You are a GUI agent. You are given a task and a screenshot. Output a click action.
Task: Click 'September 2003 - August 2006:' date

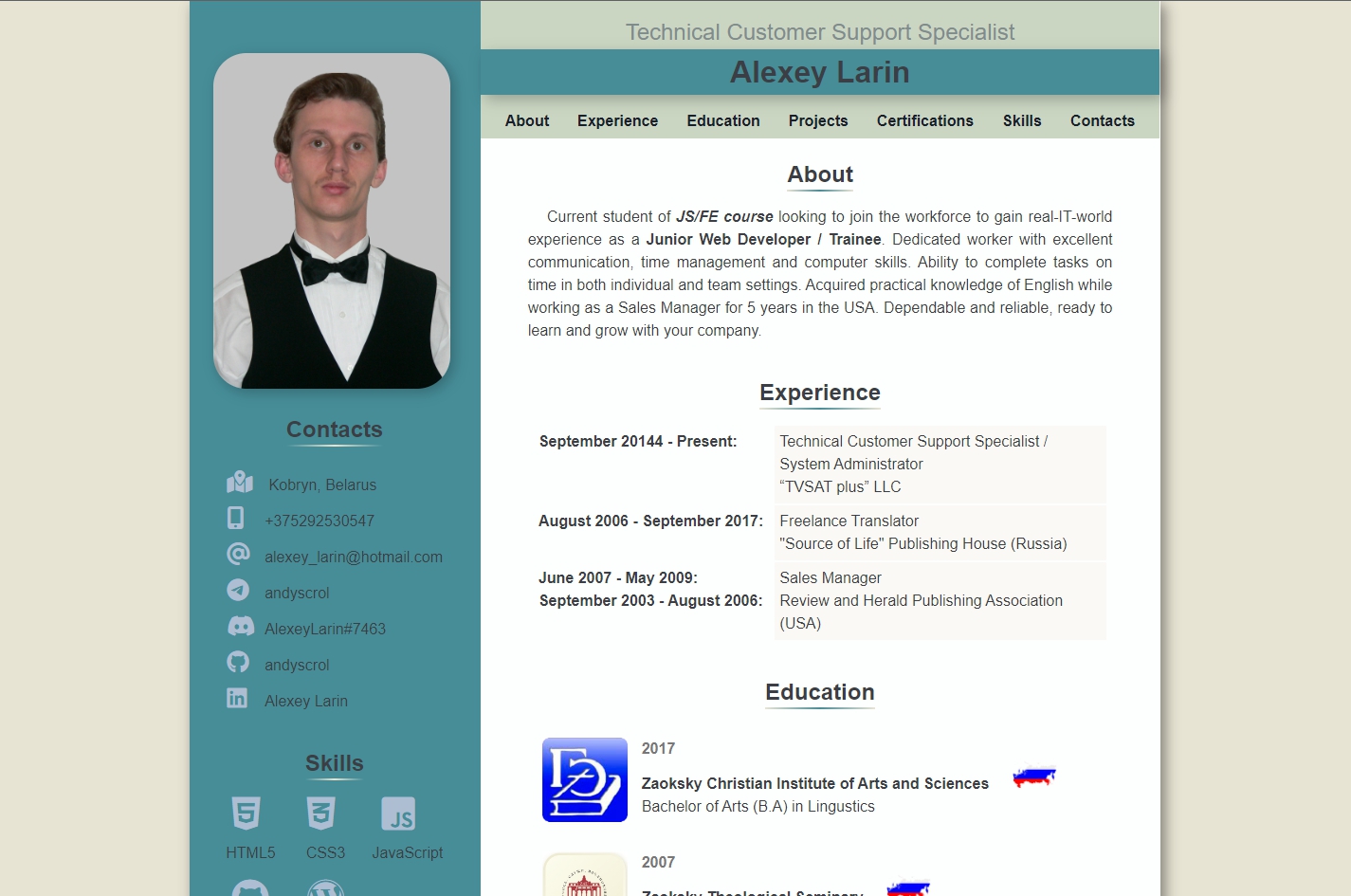(650, 600)
